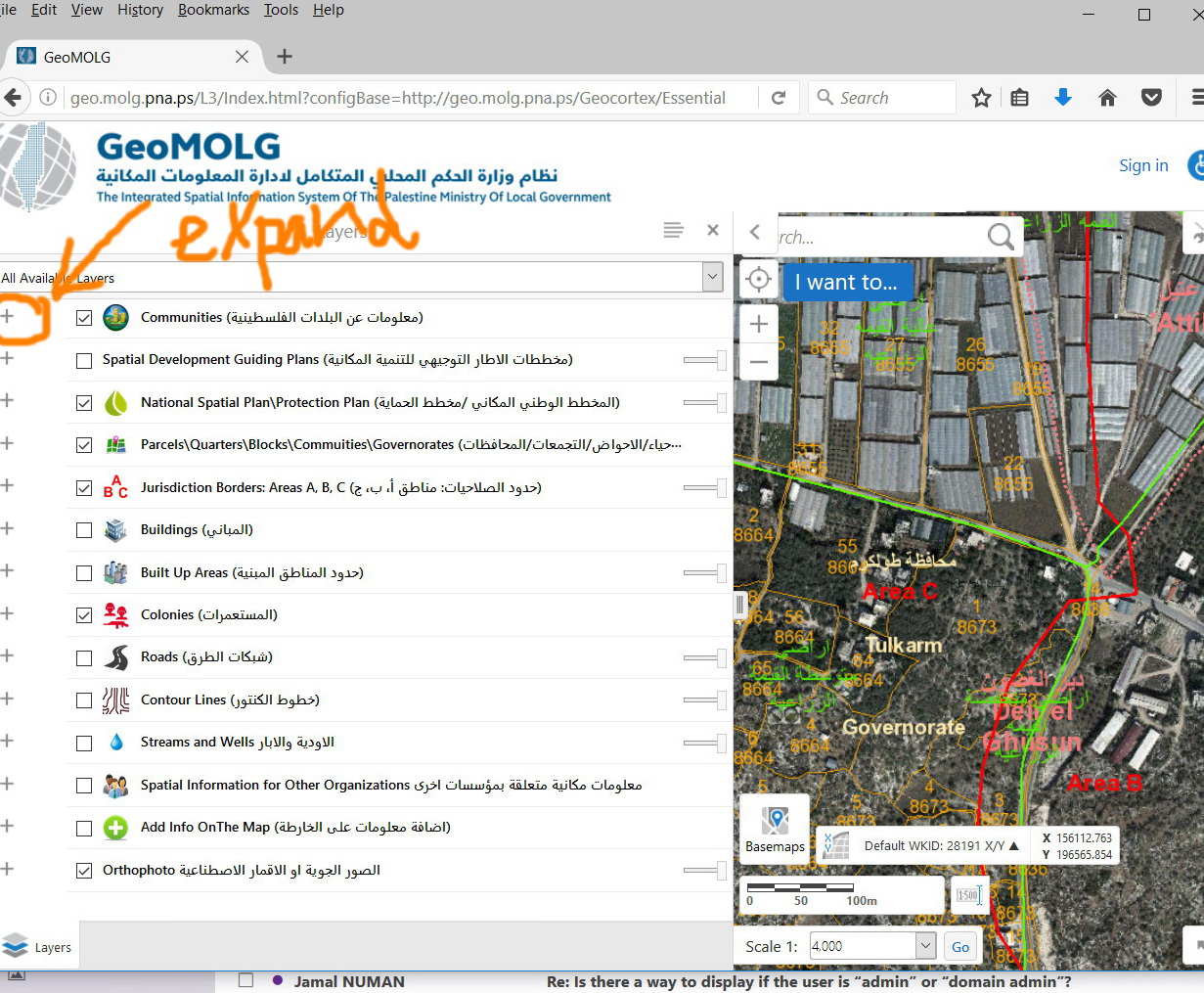1204x993 pixels.
Task: Click the Parcels\Quarters\Blocks layer icon
Action: 115,445
